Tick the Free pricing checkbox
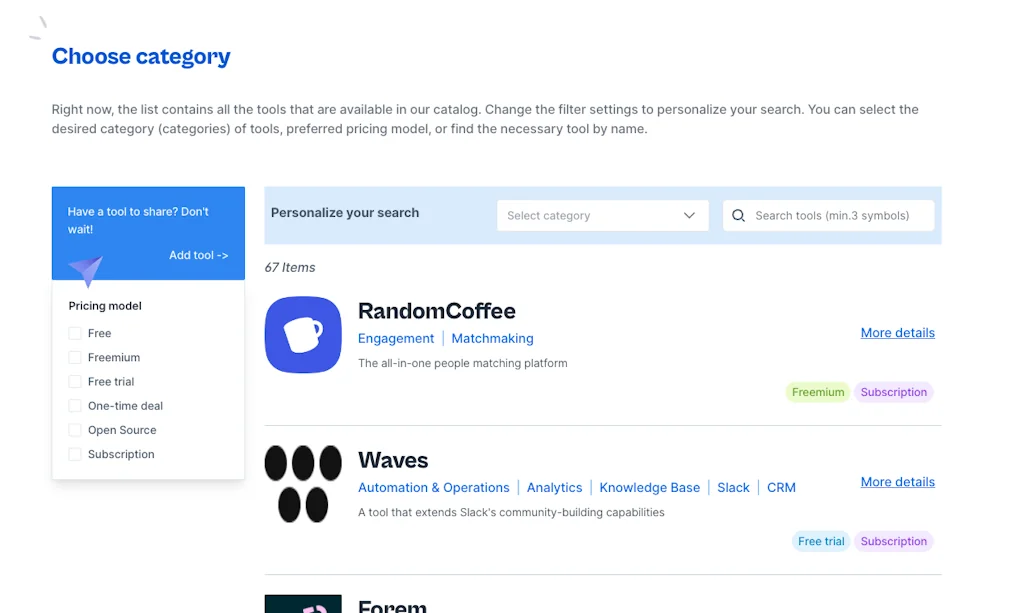This screenshot has width=1024, height=613. click(x=75, y=334)
